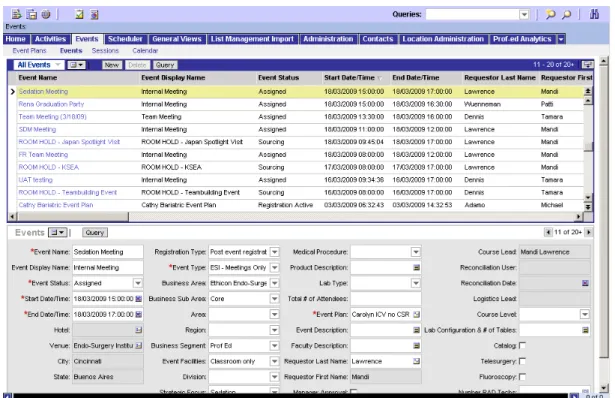This screenshot has width=615, height=398.
Task: Click the New Query magnifier icon with star
Action: point(550,15)
